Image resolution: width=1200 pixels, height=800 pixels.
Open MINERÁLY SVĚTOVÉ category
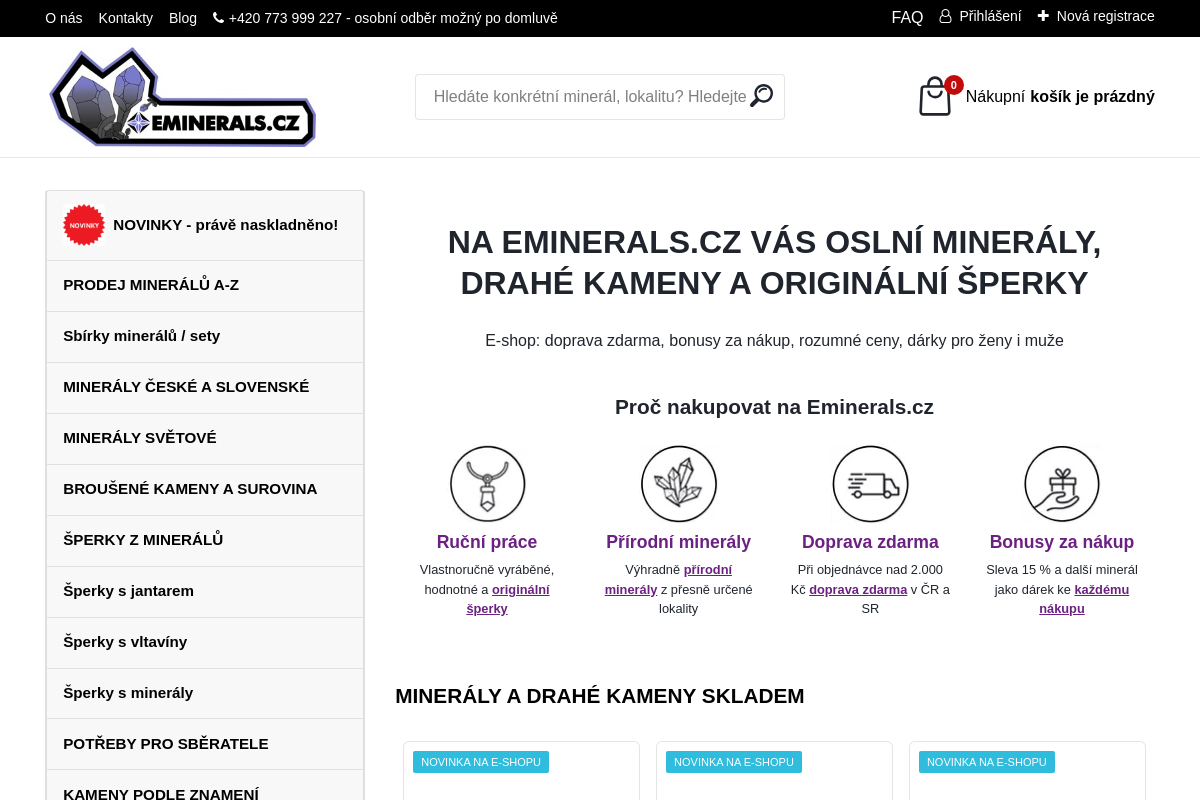point(205,439)
